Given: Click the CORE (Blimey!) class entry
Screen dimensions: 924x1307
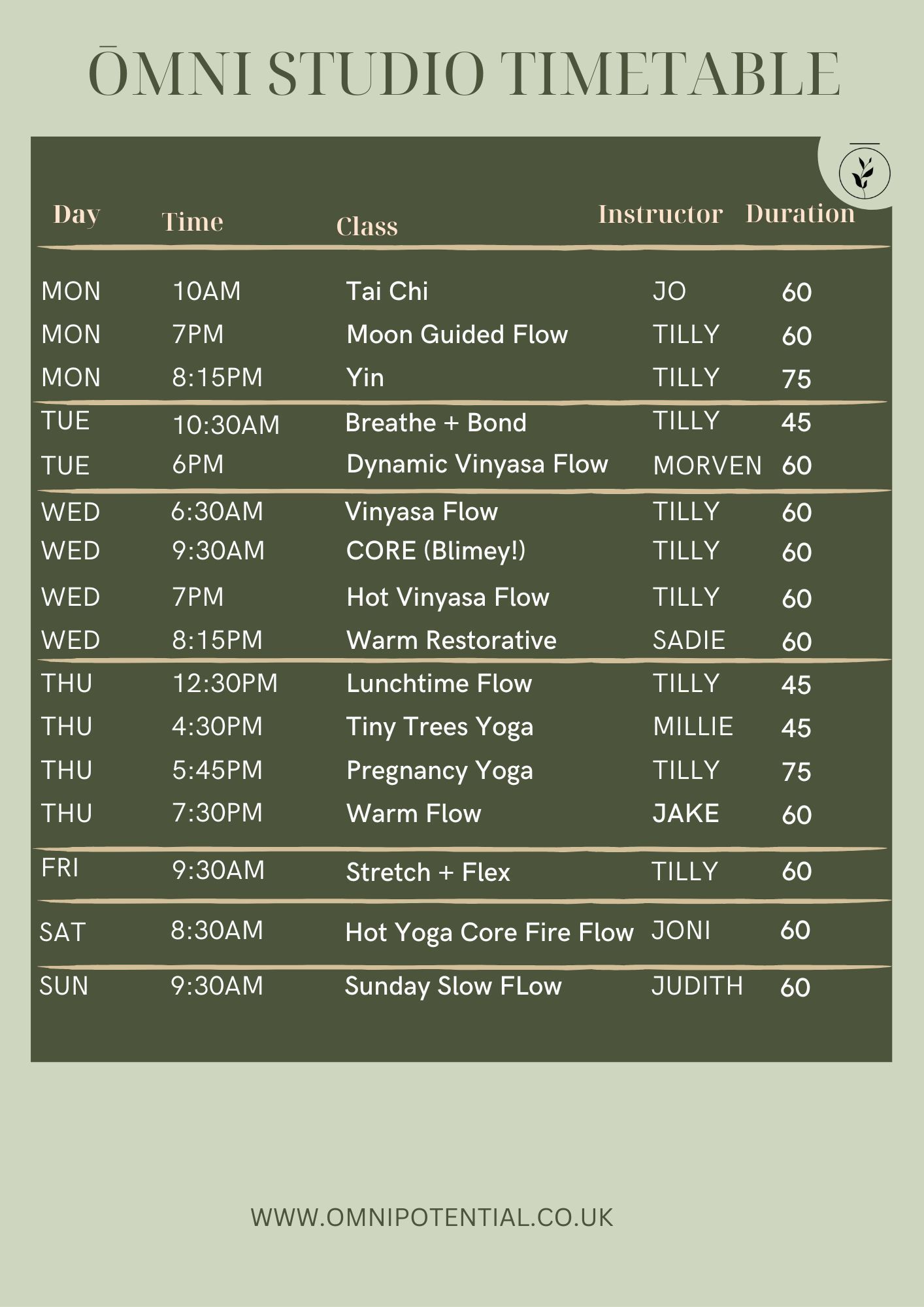Looking at the screenshot, I should (x=435, y=551).
